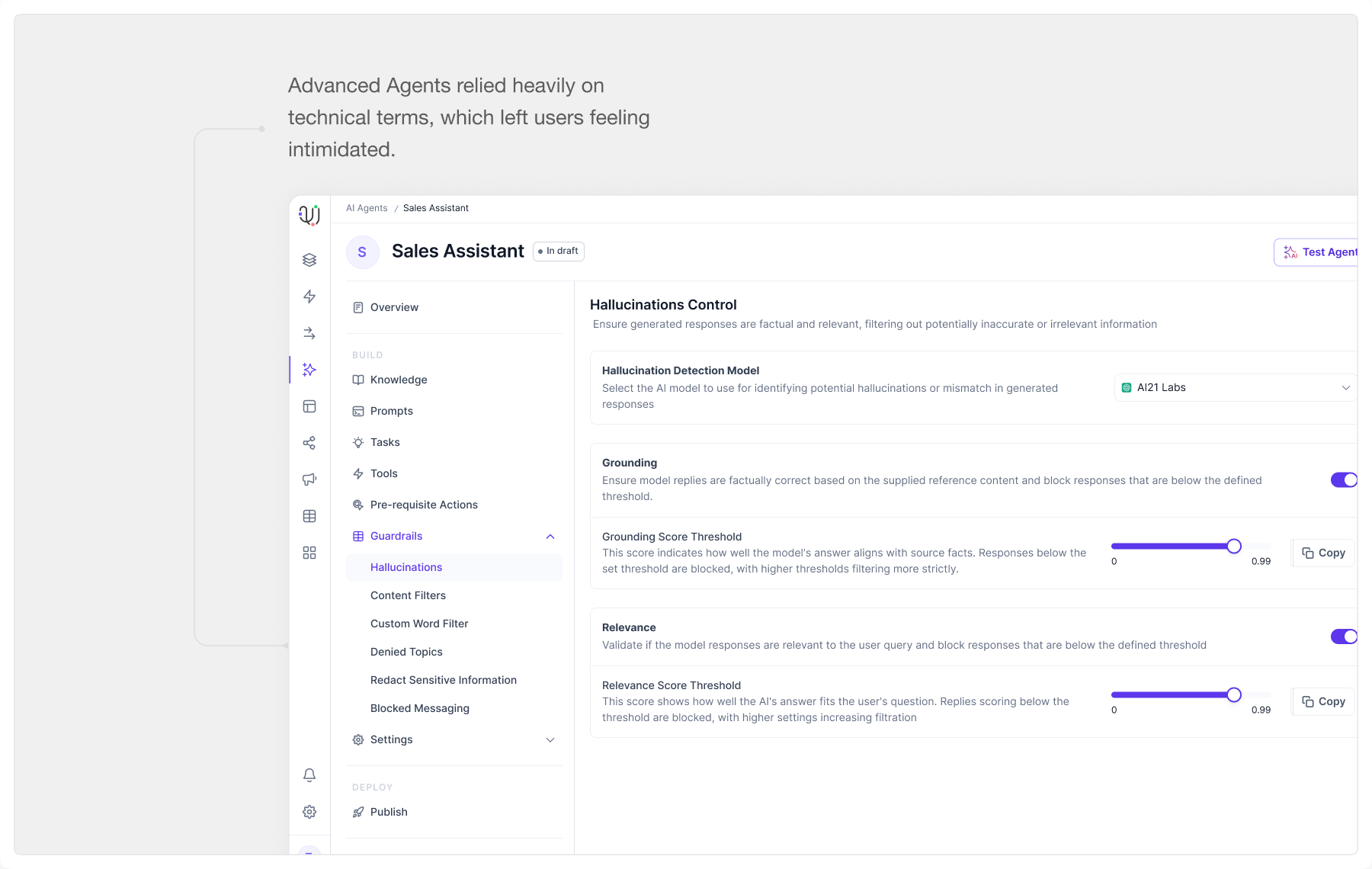Click the Settings menu label
Screen dimensions: 1372x869
[x=392, y=739]
